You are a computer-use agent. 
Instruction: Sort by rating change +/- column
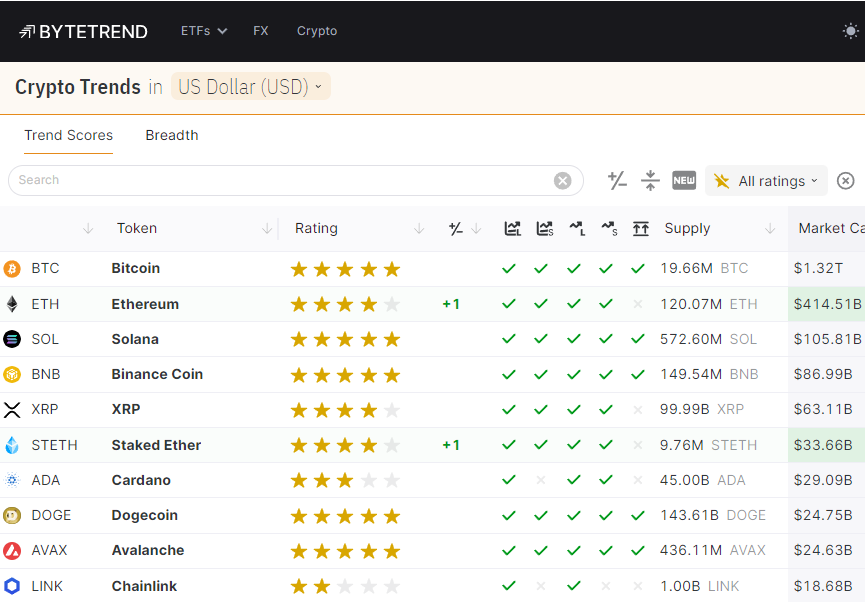click(456, 228)
